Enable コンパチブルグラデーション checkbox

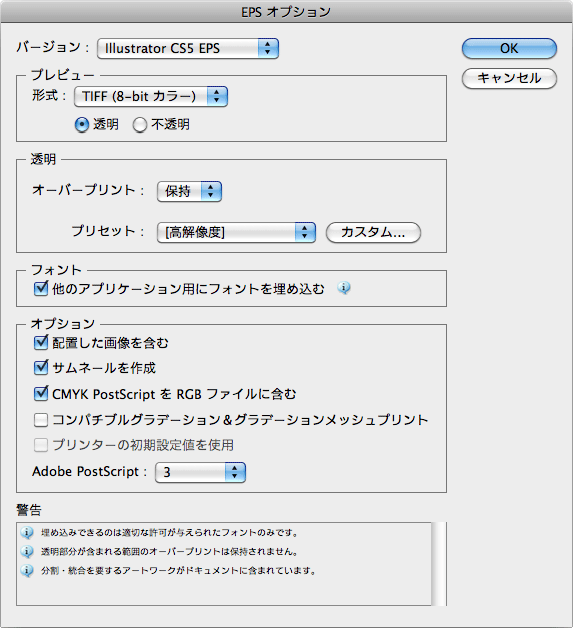pos(41,420)
